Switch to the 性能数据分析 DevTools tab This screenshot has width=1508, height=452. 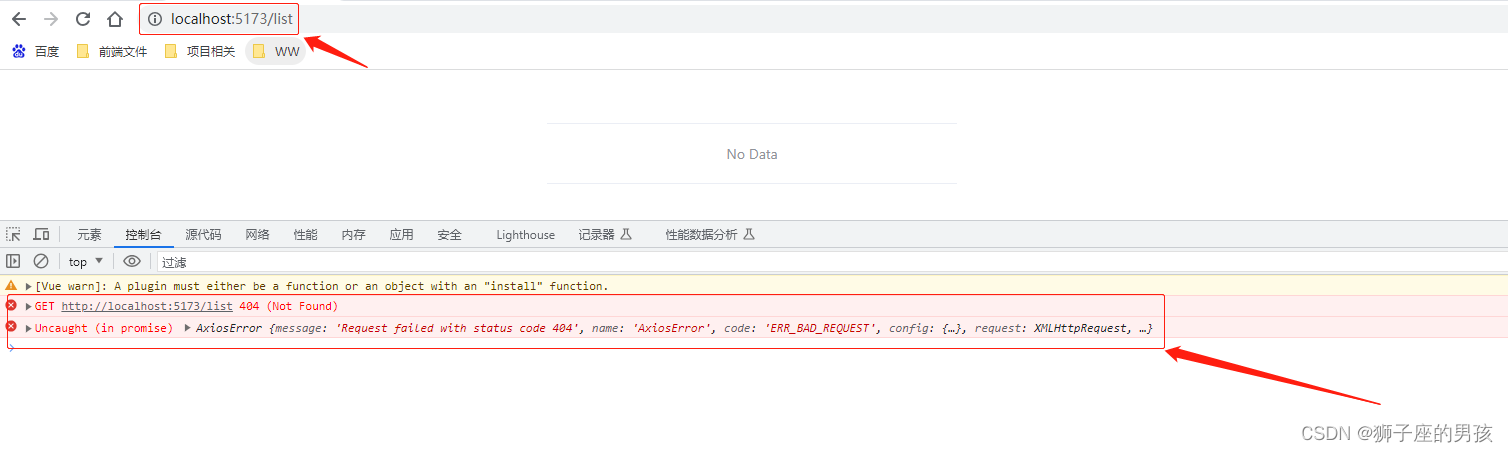pyautogui.click(x=710, y=235)
